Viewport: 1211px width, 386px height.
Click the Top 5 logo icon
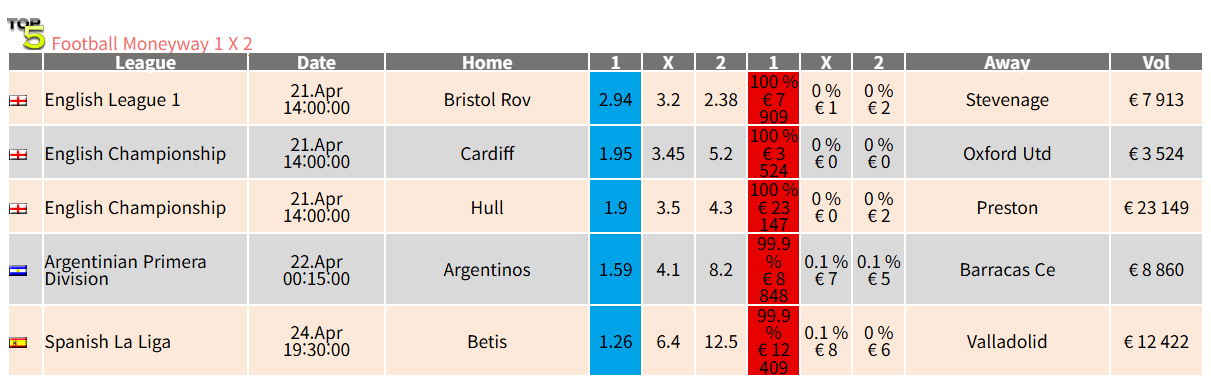click(27, 34)
